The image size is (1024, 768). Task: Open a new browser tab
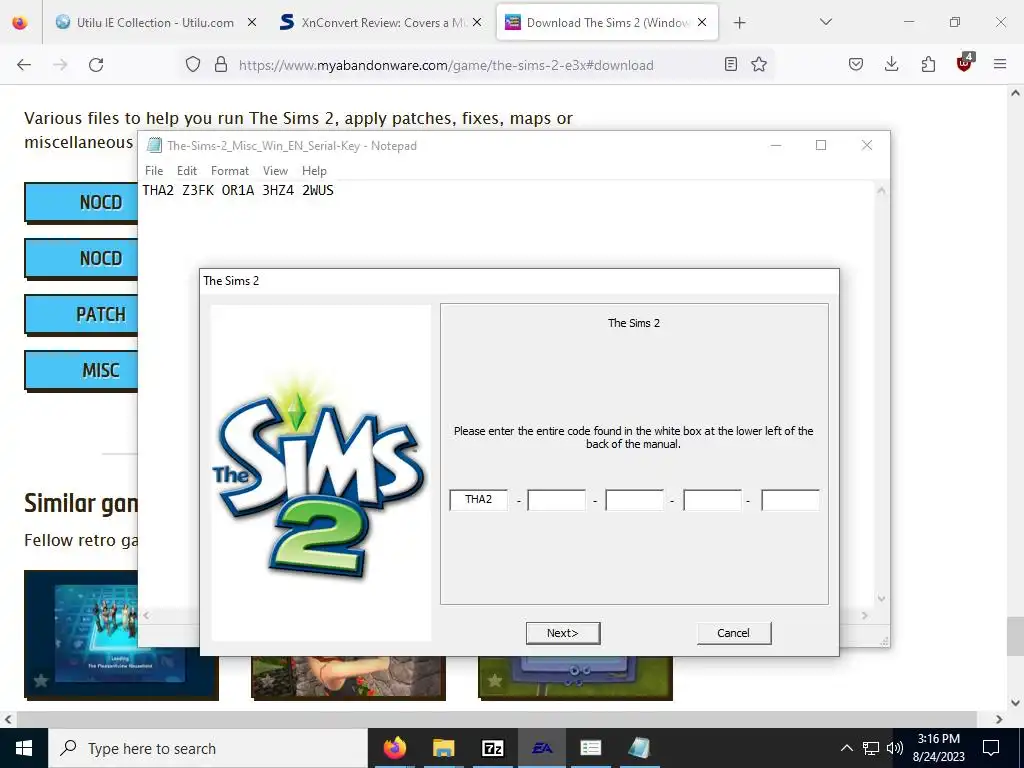(739, 23)
